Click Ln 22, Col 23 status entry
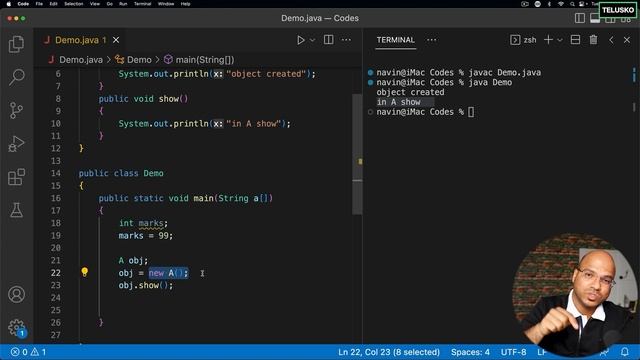The width and height of the screenshot is (640, 360). (x=389, y=352)
